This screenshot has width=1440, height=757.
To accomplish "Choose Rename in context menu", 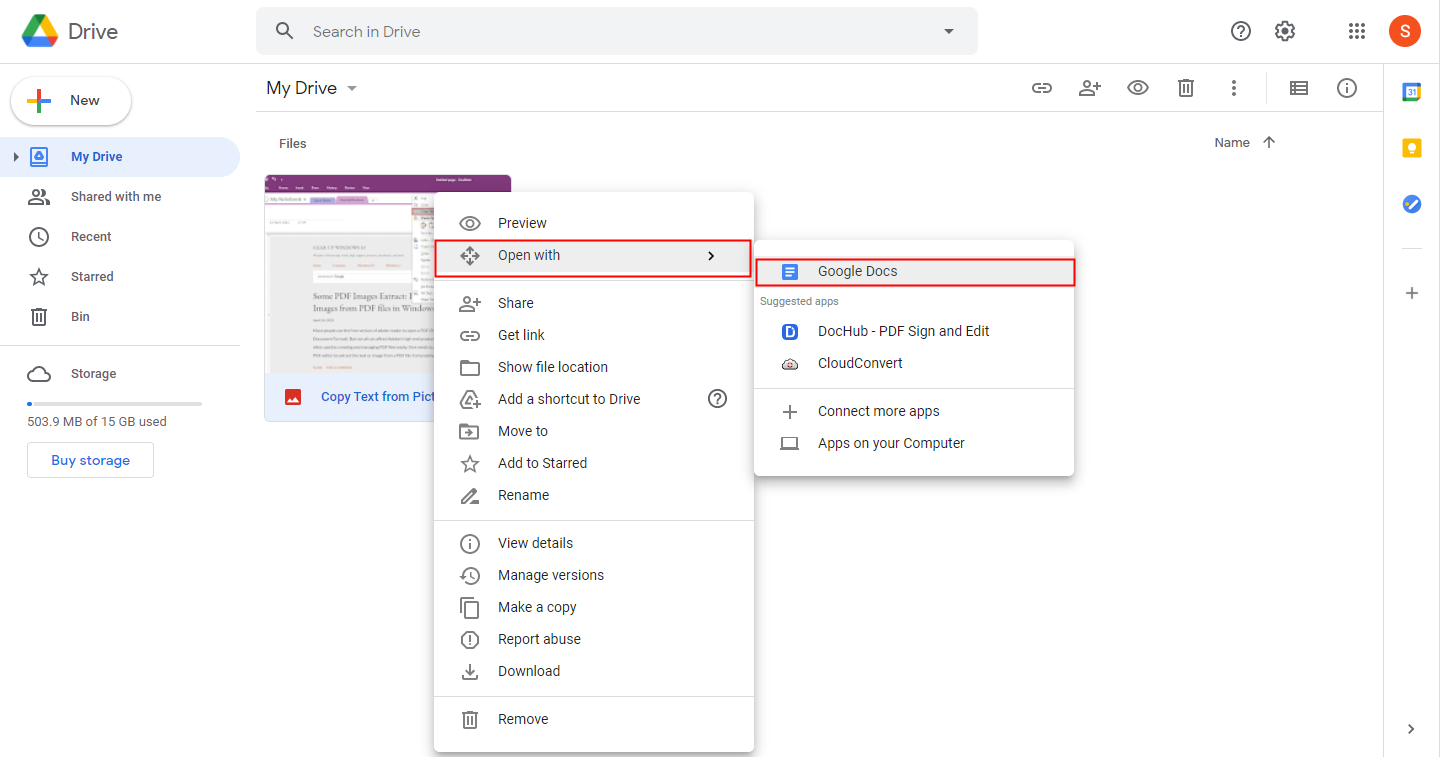I will 593,495.
